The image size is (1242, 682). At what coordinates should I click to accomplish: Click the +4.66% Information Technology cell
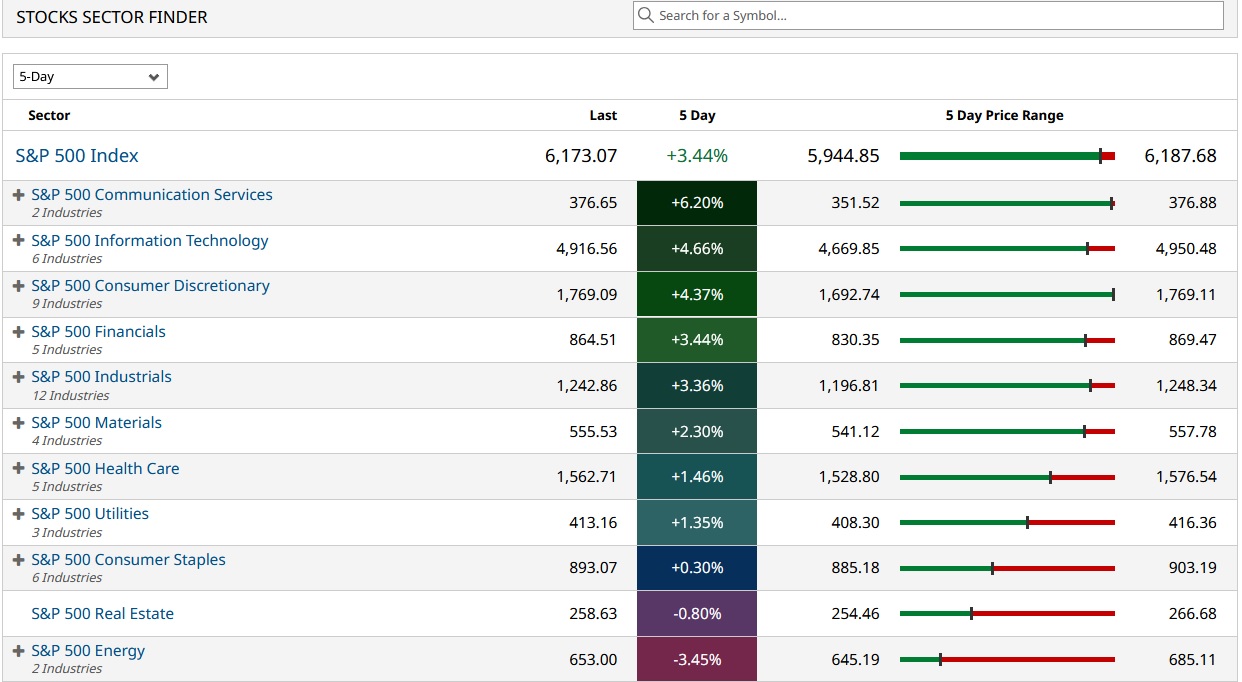tap(697, 249)
